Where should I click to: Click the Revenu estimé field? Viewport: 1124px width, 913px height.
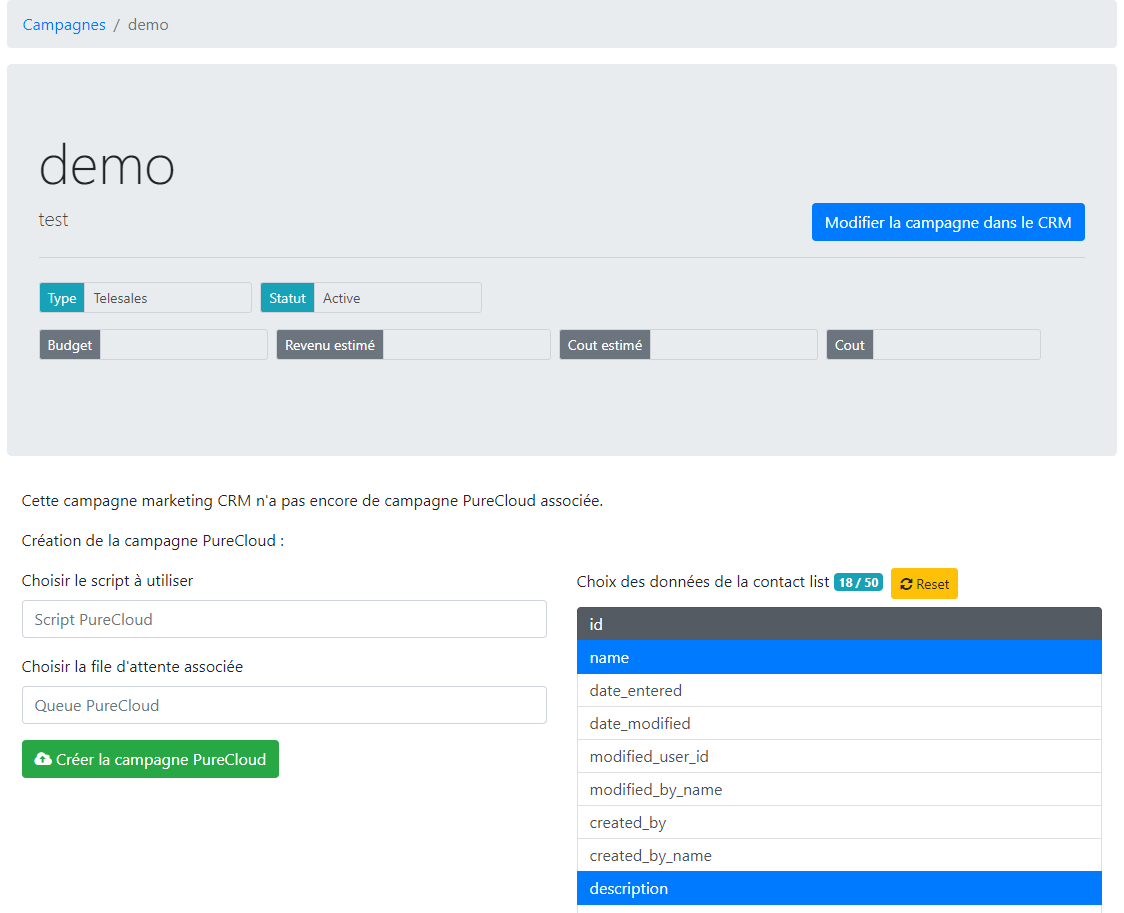[x=466, y=345]
